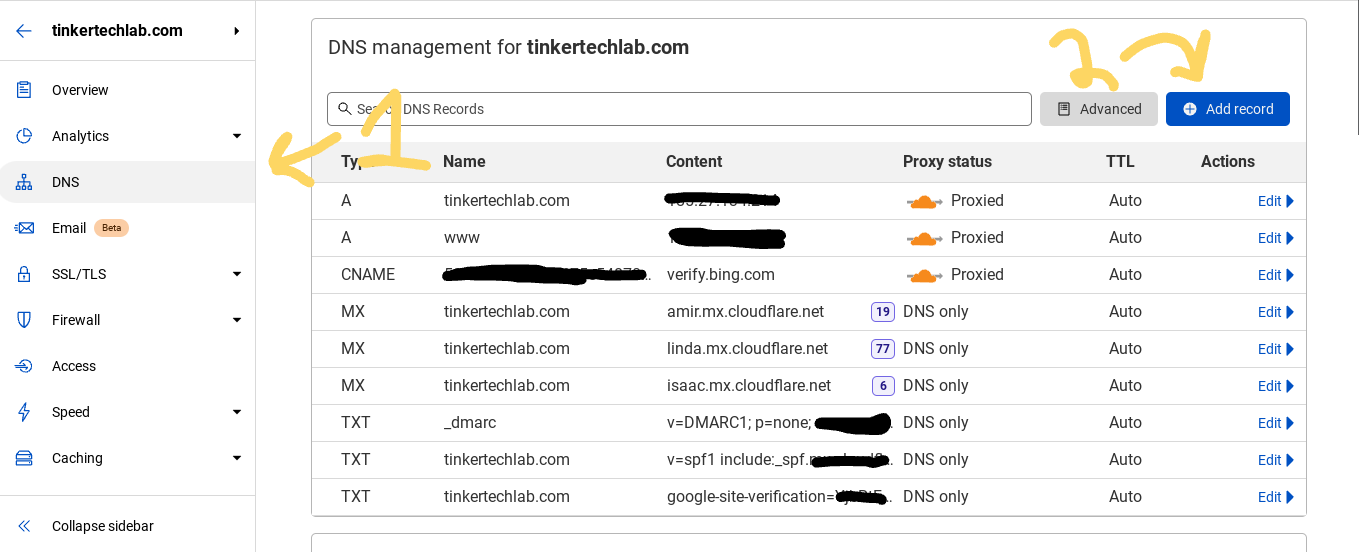Open the tinkertechlab.com domain switcher arrow

click(x=237, y=31)
